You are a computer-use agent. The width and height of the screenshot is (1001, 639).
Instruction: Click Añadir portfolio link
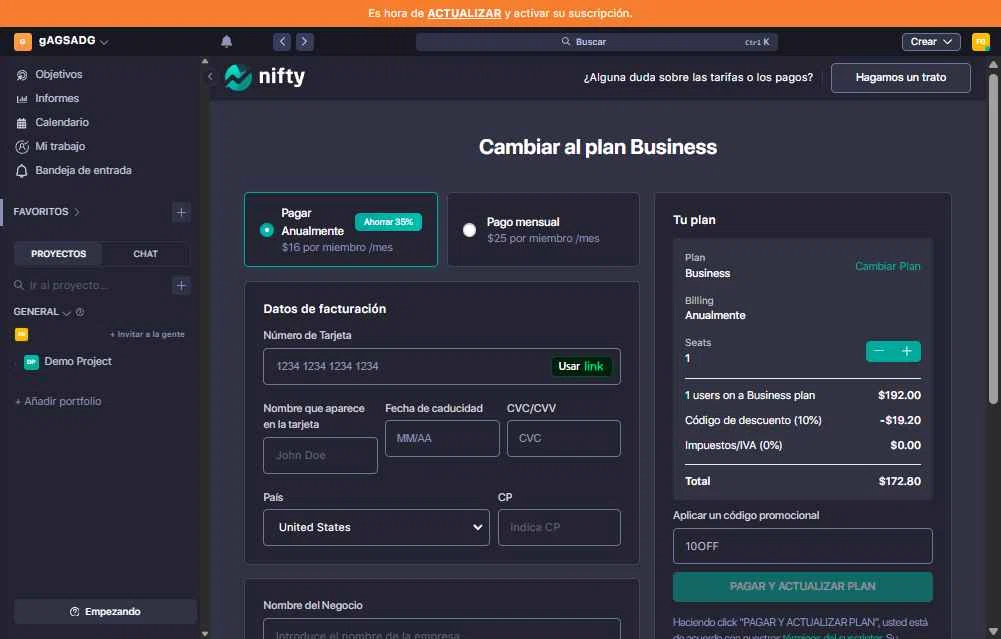[58, 402]
